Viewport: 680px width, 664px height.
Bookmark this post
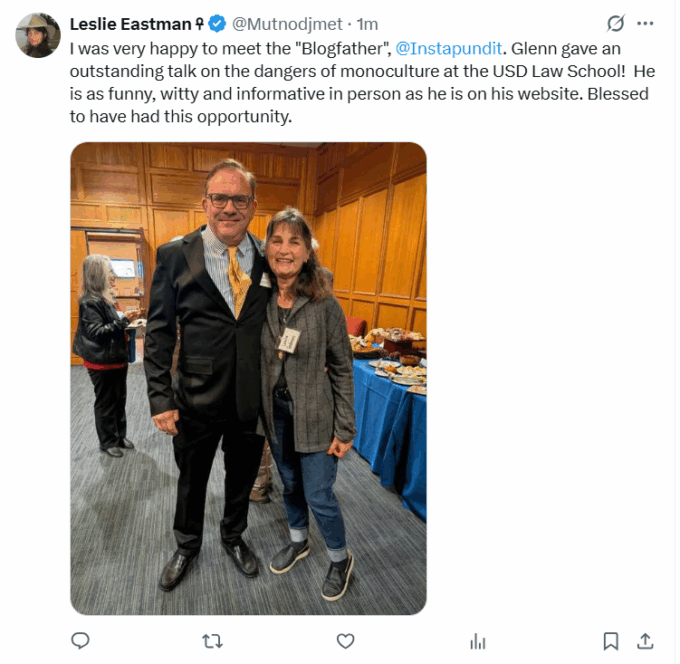click(x=611, y=641)
